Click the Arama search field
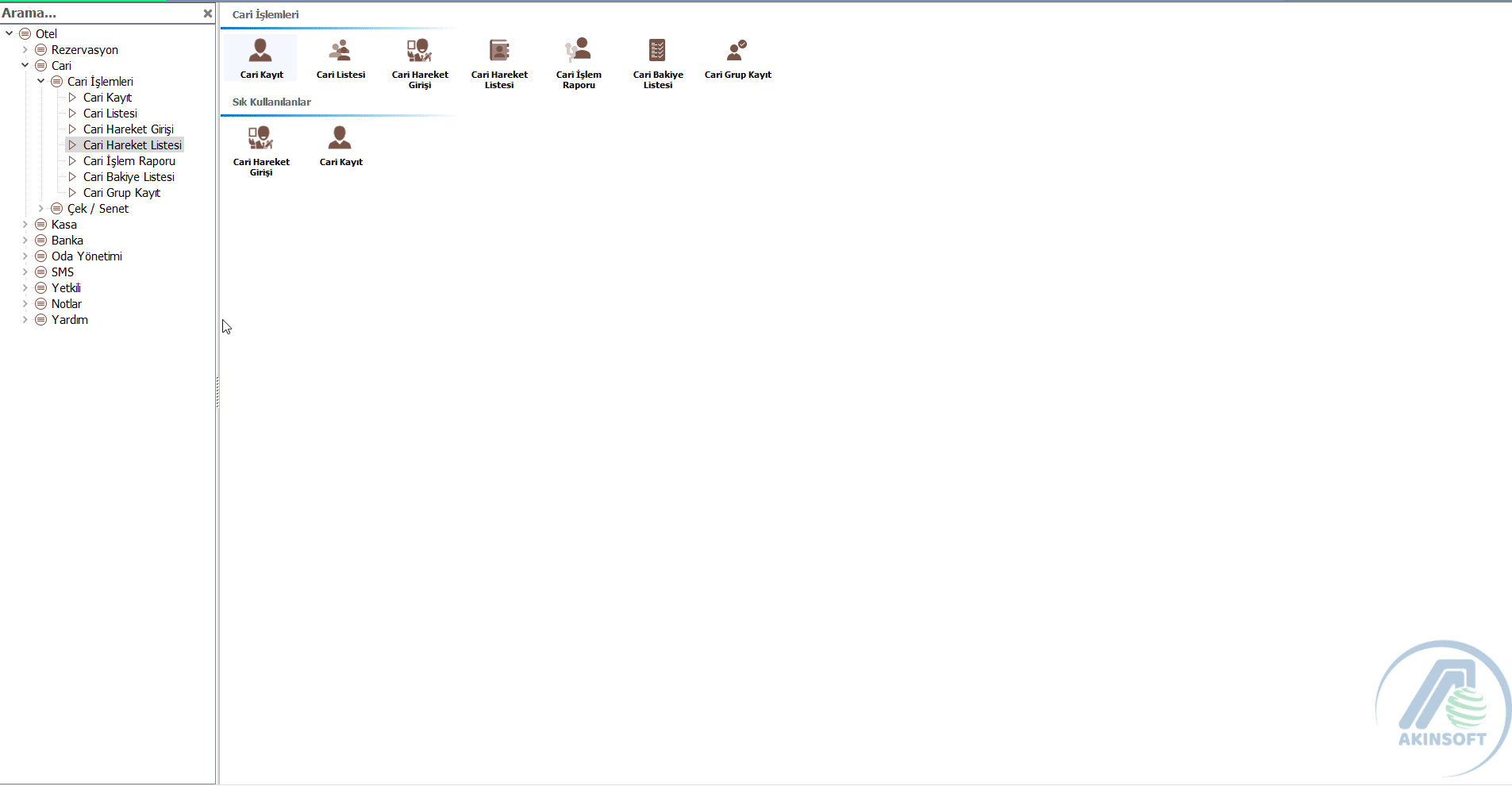 [x=101, y=13]
